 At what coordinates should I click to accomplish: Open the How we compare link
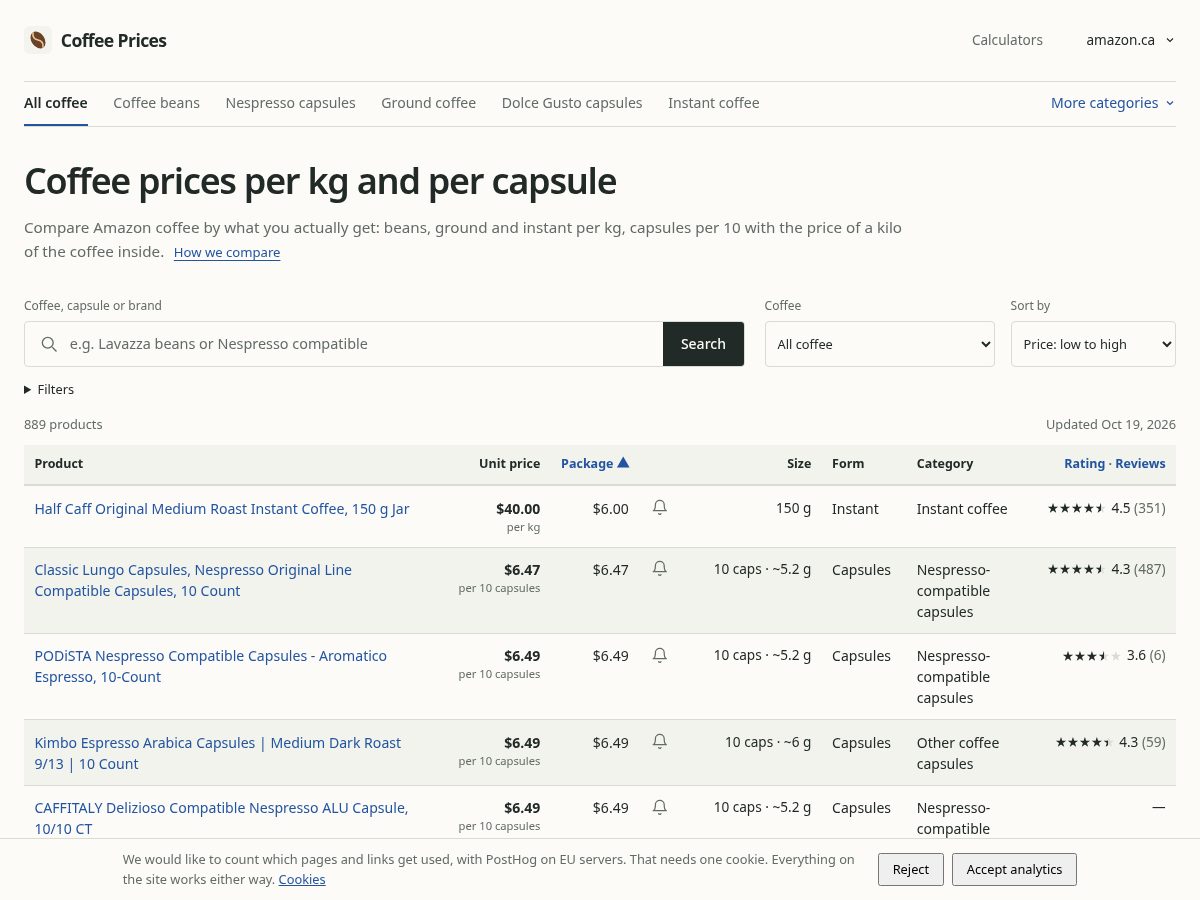pyautogui.click(x=227, y=253)
